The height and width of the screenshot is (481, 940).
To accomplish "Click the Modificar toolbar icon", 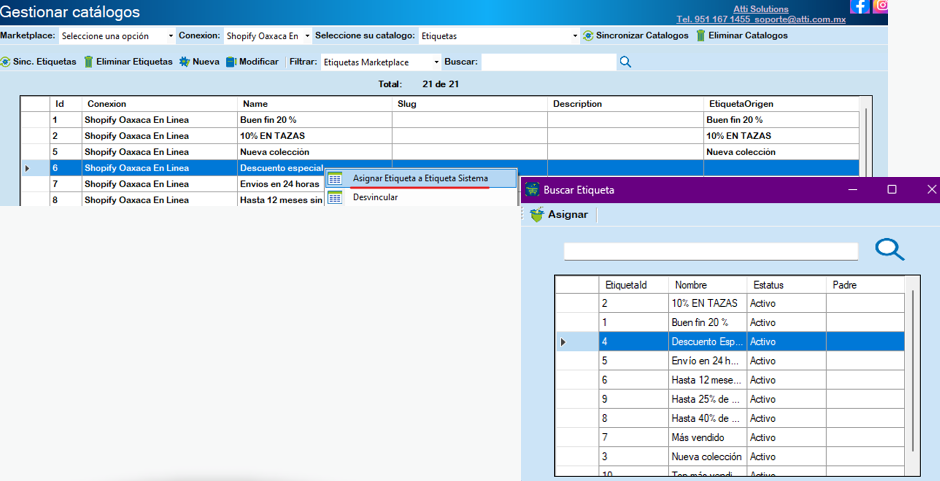I will [x=231, y=62].
